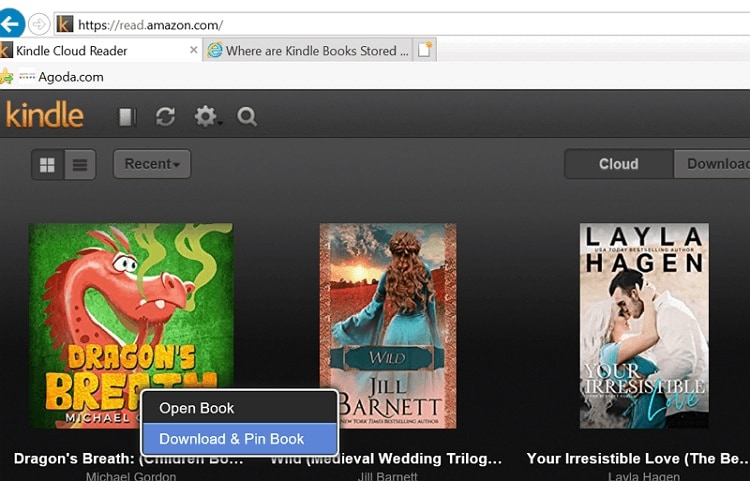The image size is (750, 481).
Task: Click the kindle logo
Action: point(44,115)
